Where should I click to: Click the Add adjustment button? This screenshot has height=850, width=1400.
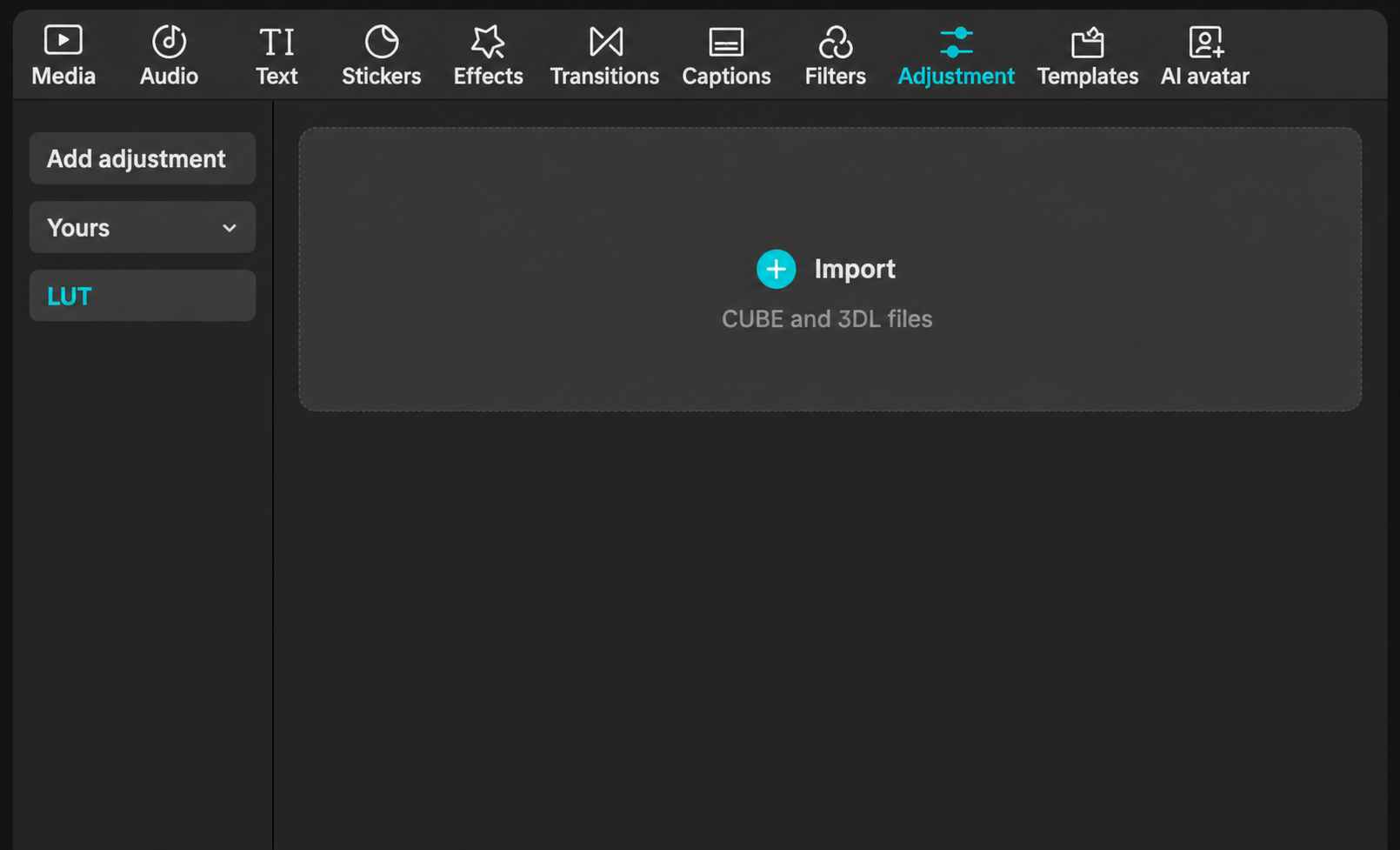143,158
